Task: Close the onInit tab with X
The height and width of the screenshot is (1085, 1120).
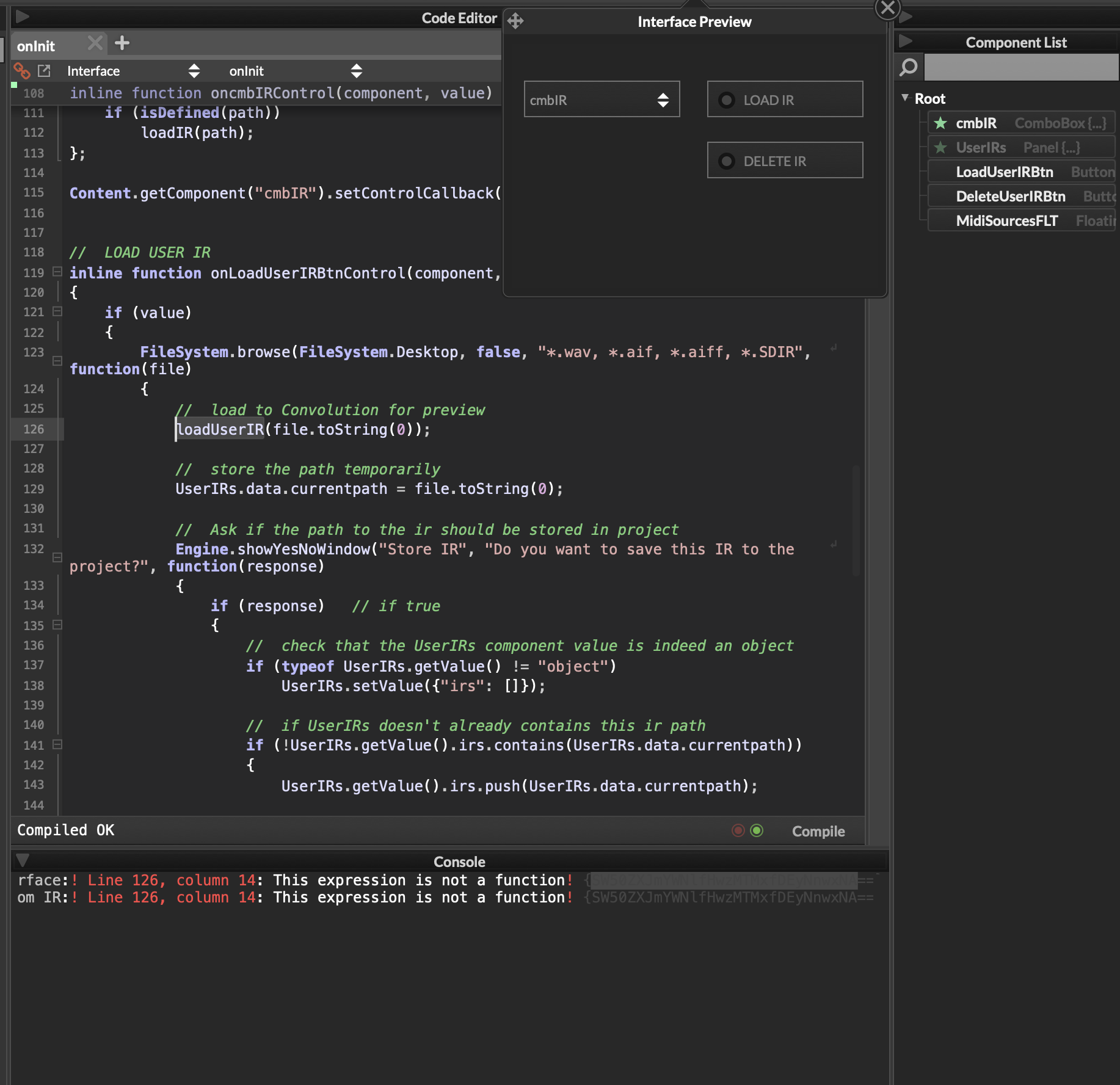Action: tap(95, 43)
